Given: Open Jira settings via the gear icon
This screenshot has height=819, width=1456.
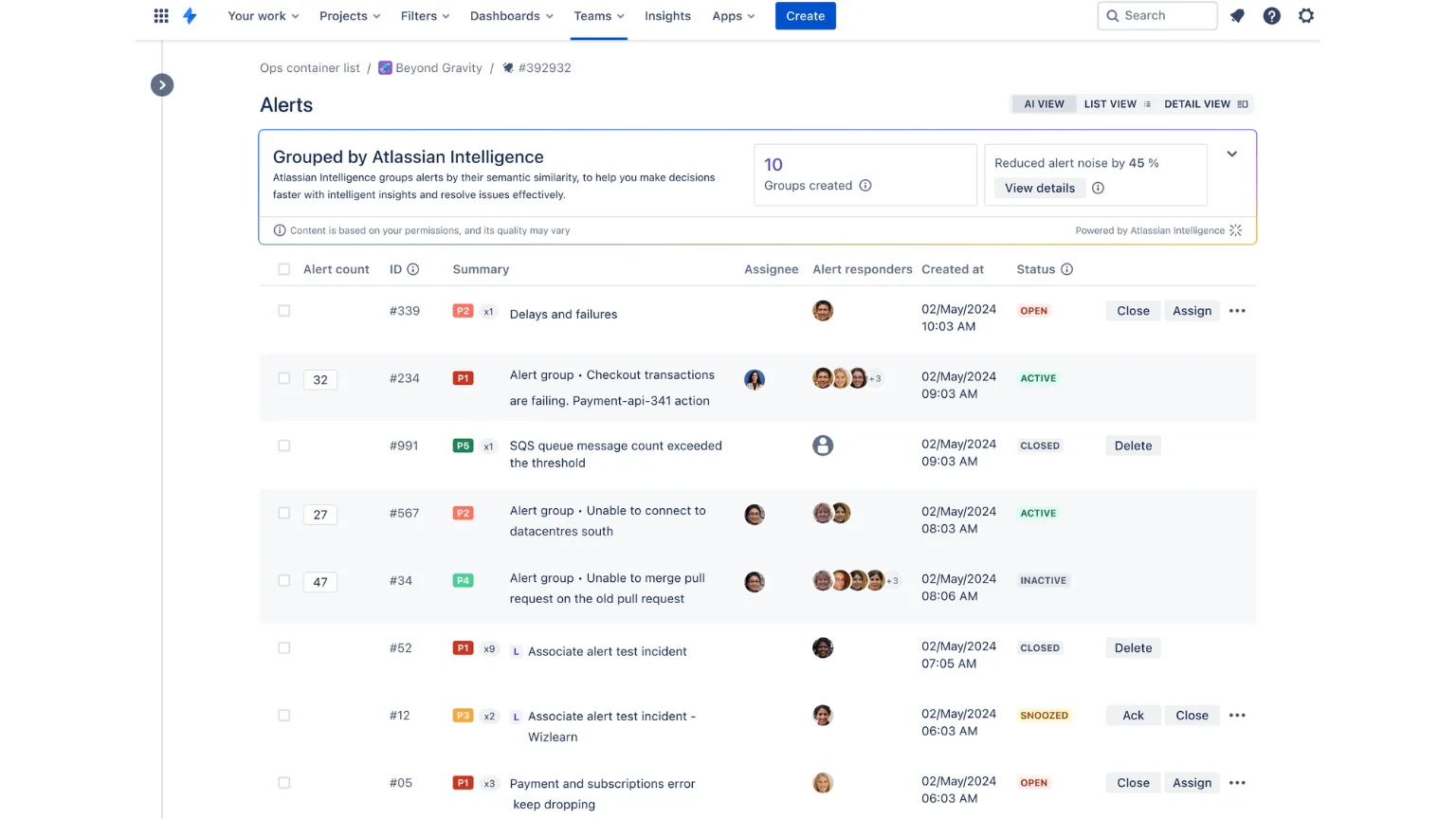Looking at the screenshot, I should click(x=1306, y=16).
